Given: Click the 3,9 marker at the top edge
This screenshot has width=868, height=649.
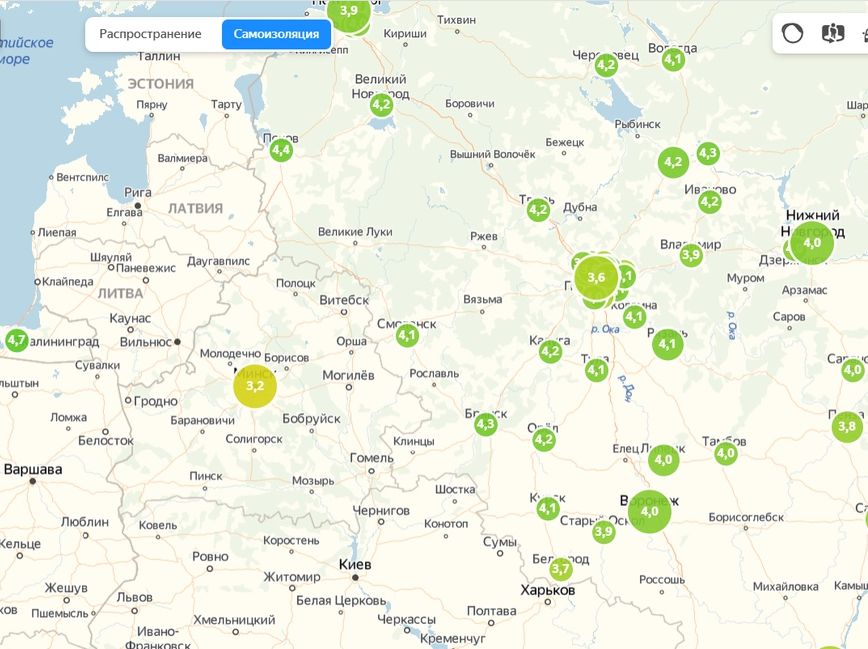Looking at the screenshot, I should [348, 11].
